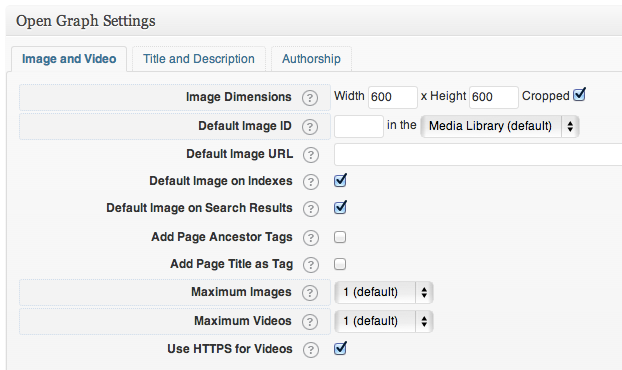Open help icon for Default Image on Indexes
This screenshot has width=622, height=370.
tap(311, 182)
